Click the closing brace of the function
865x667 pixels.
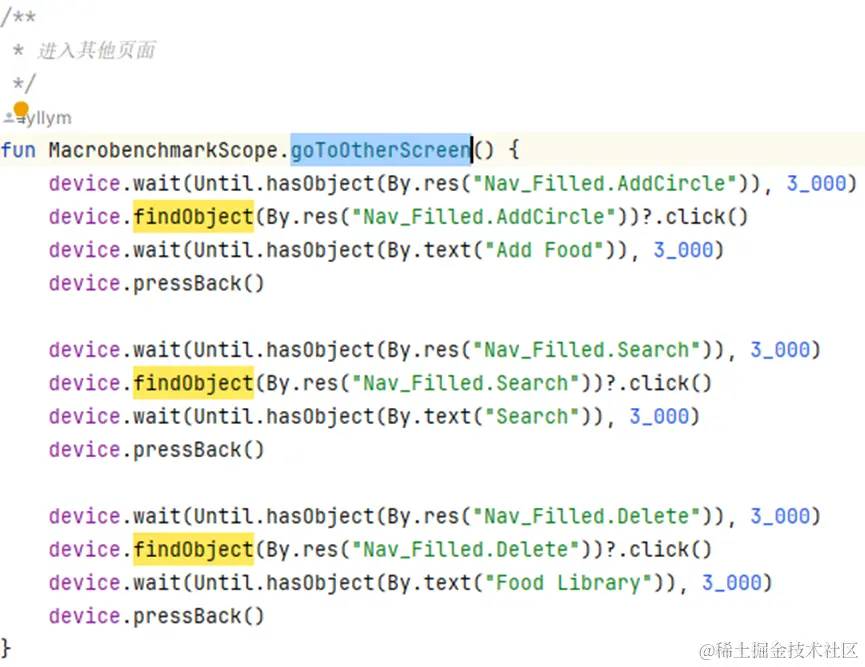pyautogui.click(x=6, y=647)
